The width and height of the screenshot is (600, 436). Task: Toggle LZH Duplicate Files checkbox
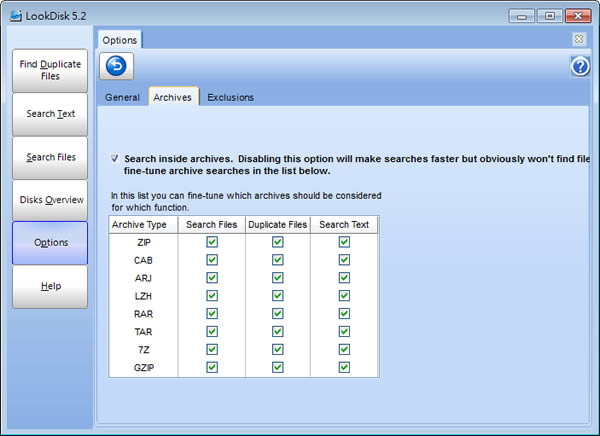coord(278,296)
